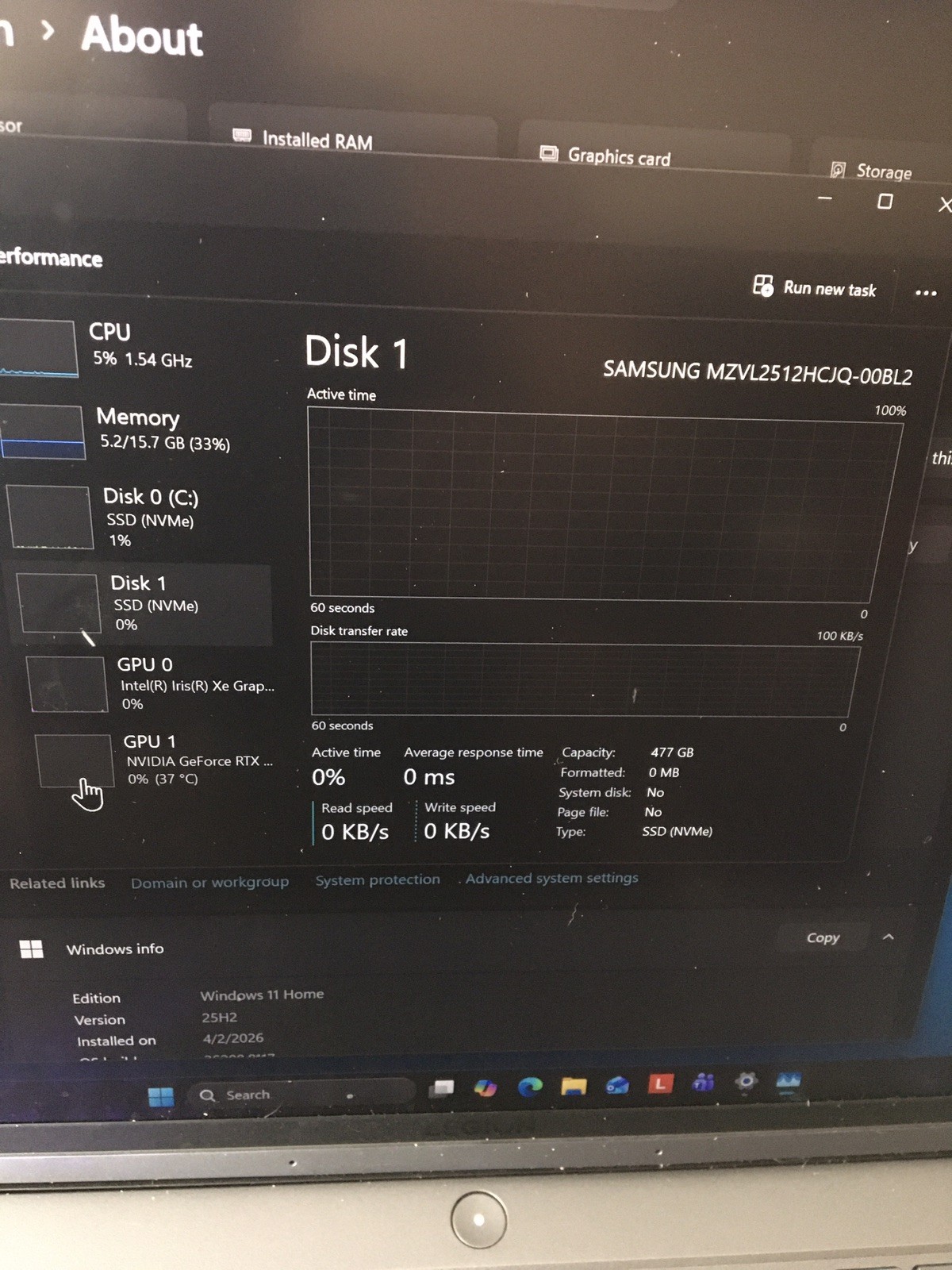Screen dimensions: 952x1270
Task: Collapse the Windows info section chevron
Action: click(x=889, y=937)
